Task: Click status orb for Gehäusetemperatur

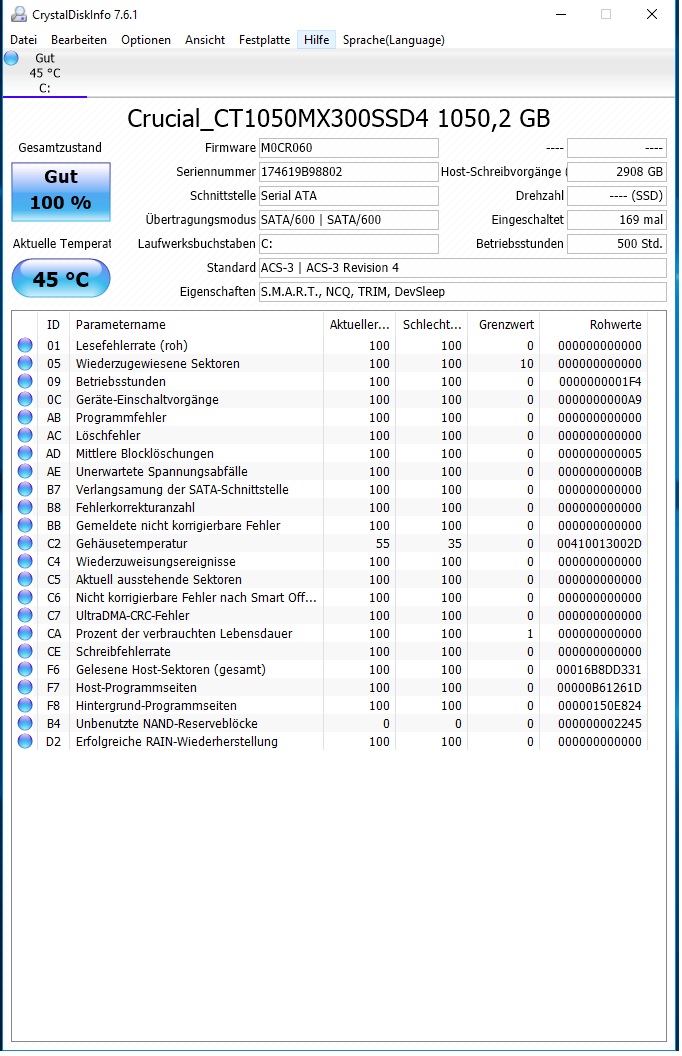Action: tap(25, 543)
